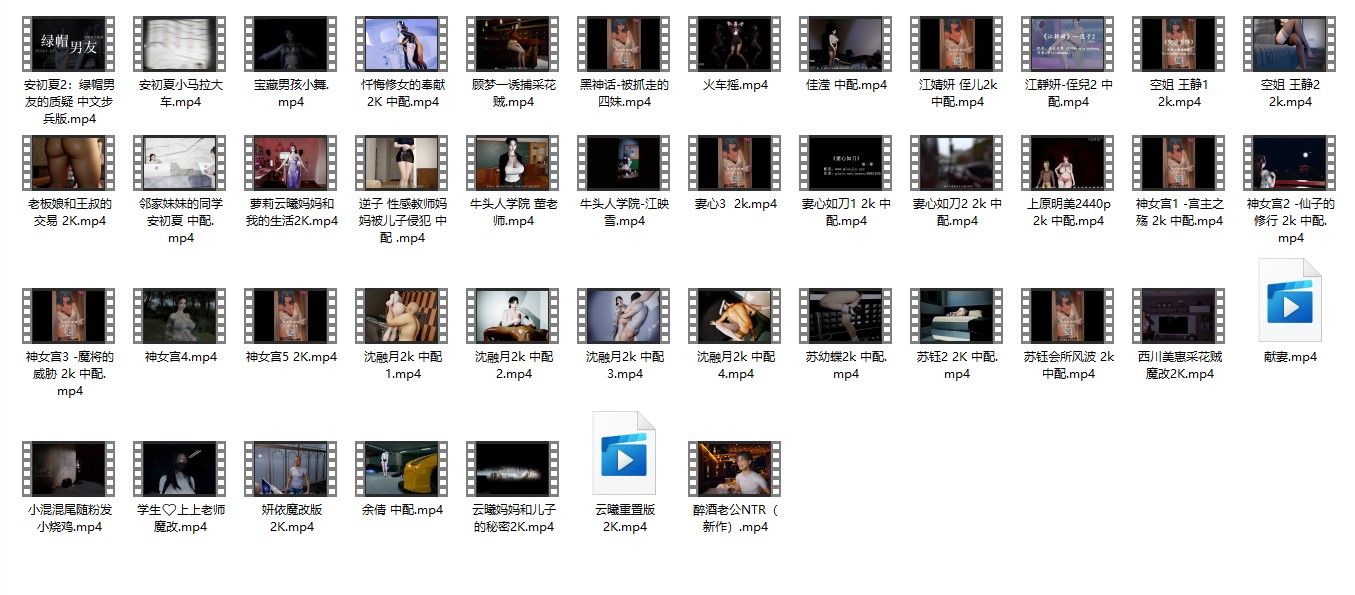1355x595 pixels.
Task: Select the 苏幼蝶2k 中配.mp4 thumbnail
Action: coord(846,316)
